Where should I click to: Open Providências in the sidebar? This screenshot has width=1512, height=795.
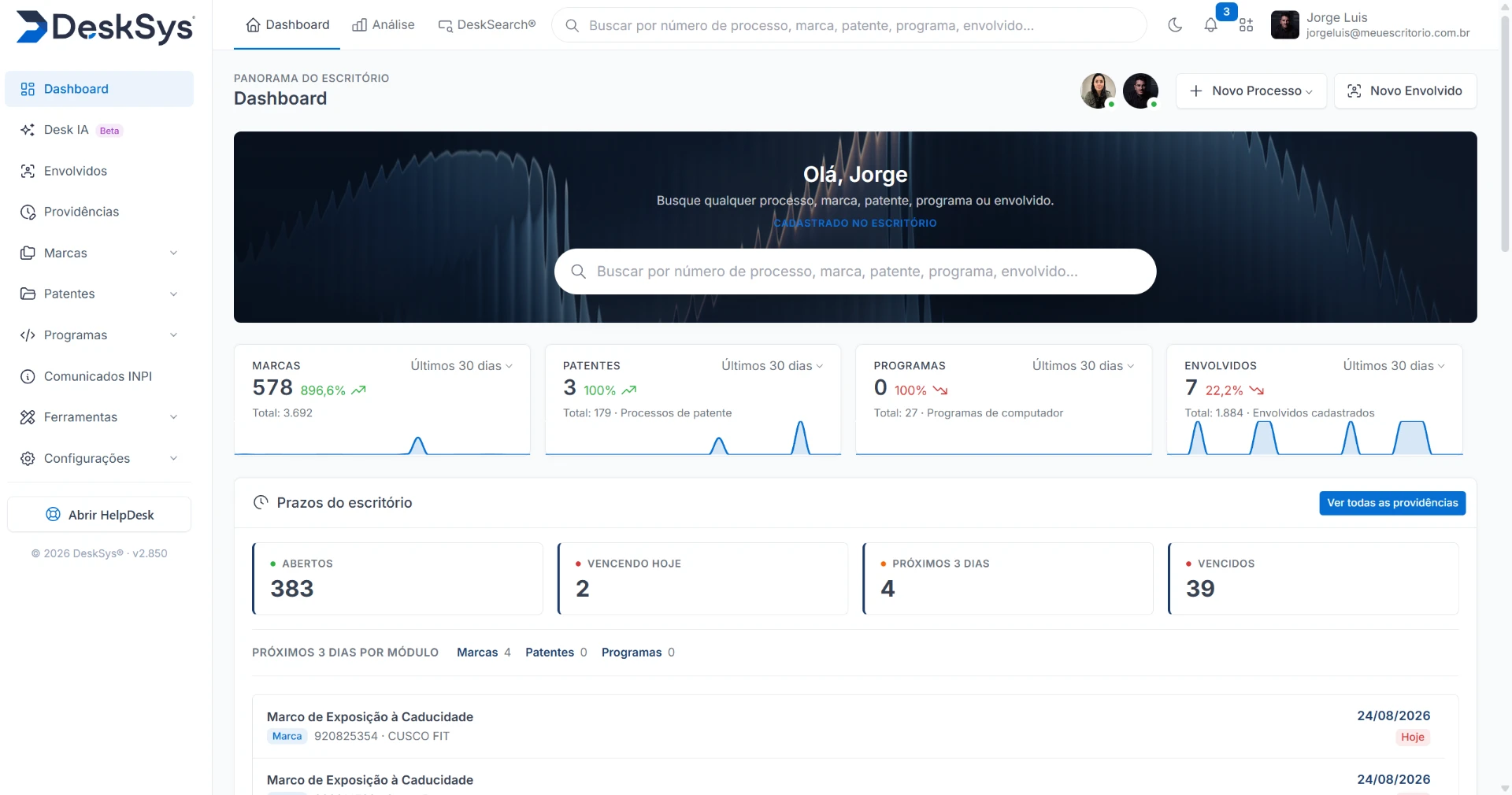click(x=99, y=212)
